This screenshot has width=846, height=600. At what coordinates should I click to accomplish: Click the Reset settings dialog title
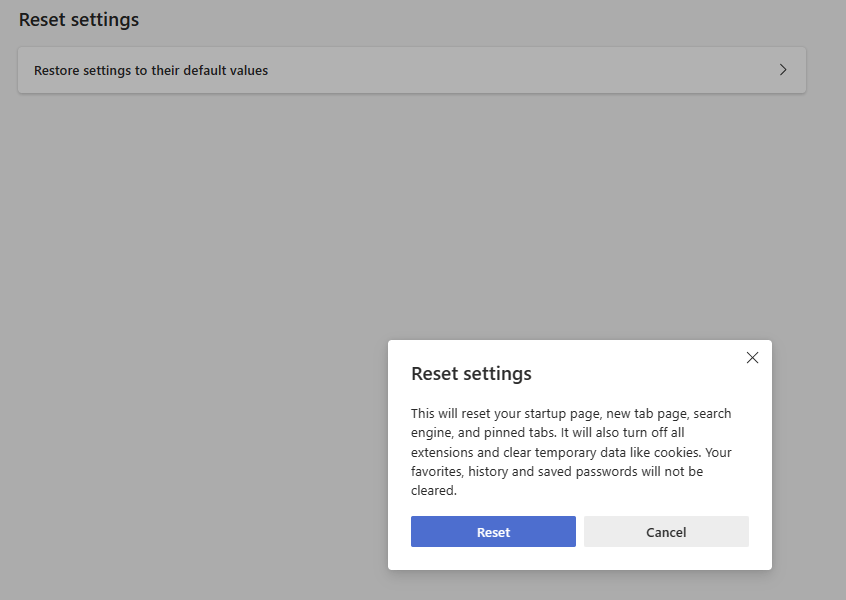click(x=471, y=373)
